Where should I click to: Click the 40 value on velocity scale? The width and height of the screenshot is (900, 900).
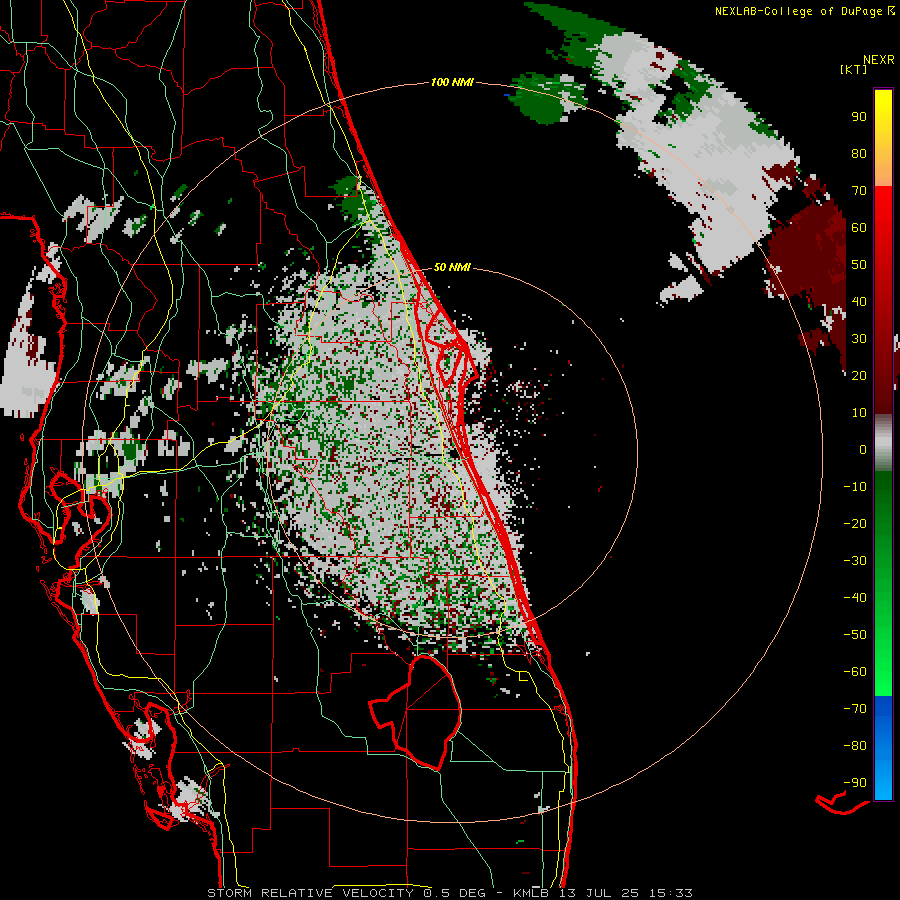859,301
